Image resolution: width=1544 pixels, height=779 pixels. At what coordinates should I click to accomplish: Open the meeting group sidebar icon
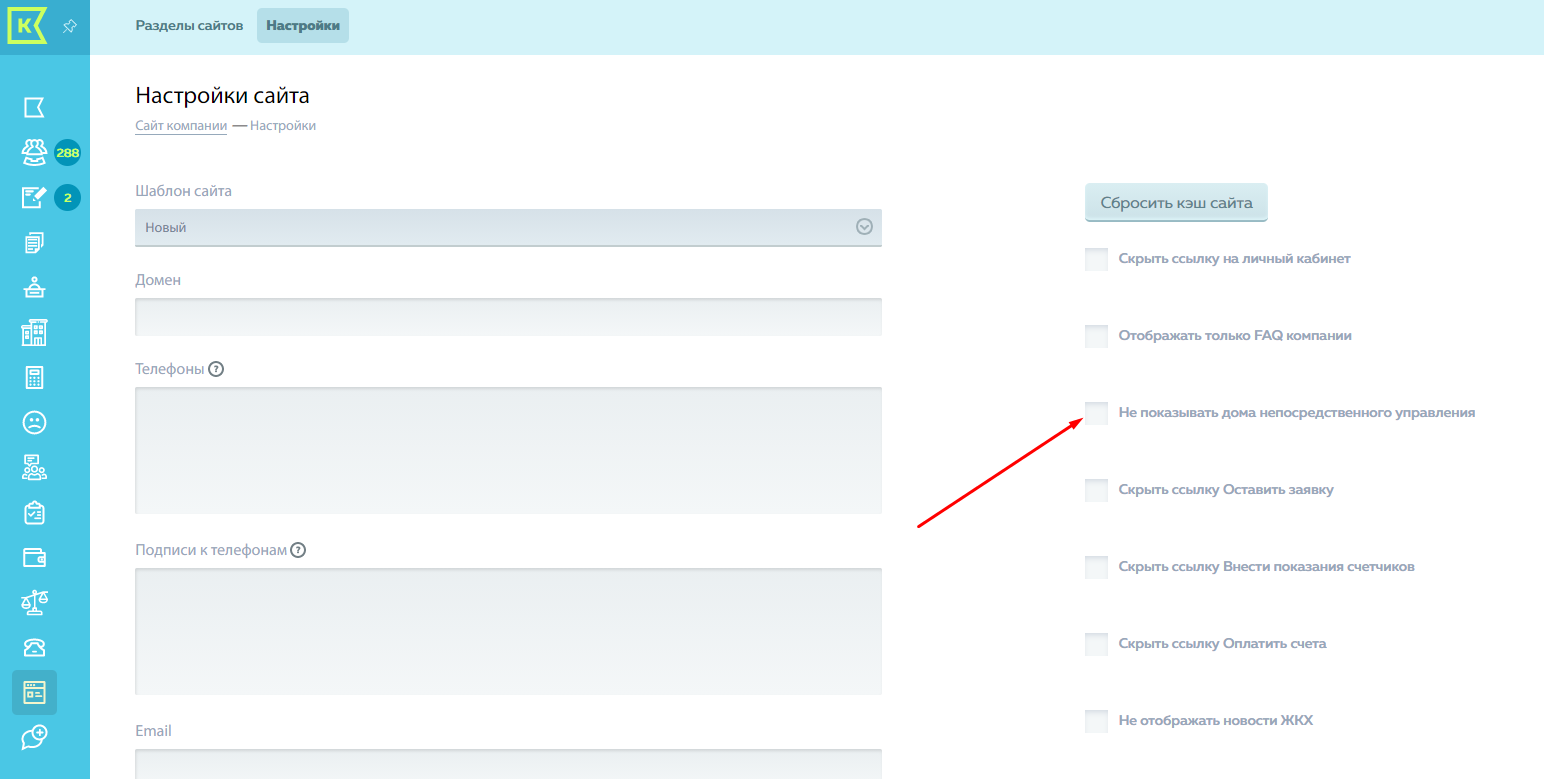pos(34,467)
